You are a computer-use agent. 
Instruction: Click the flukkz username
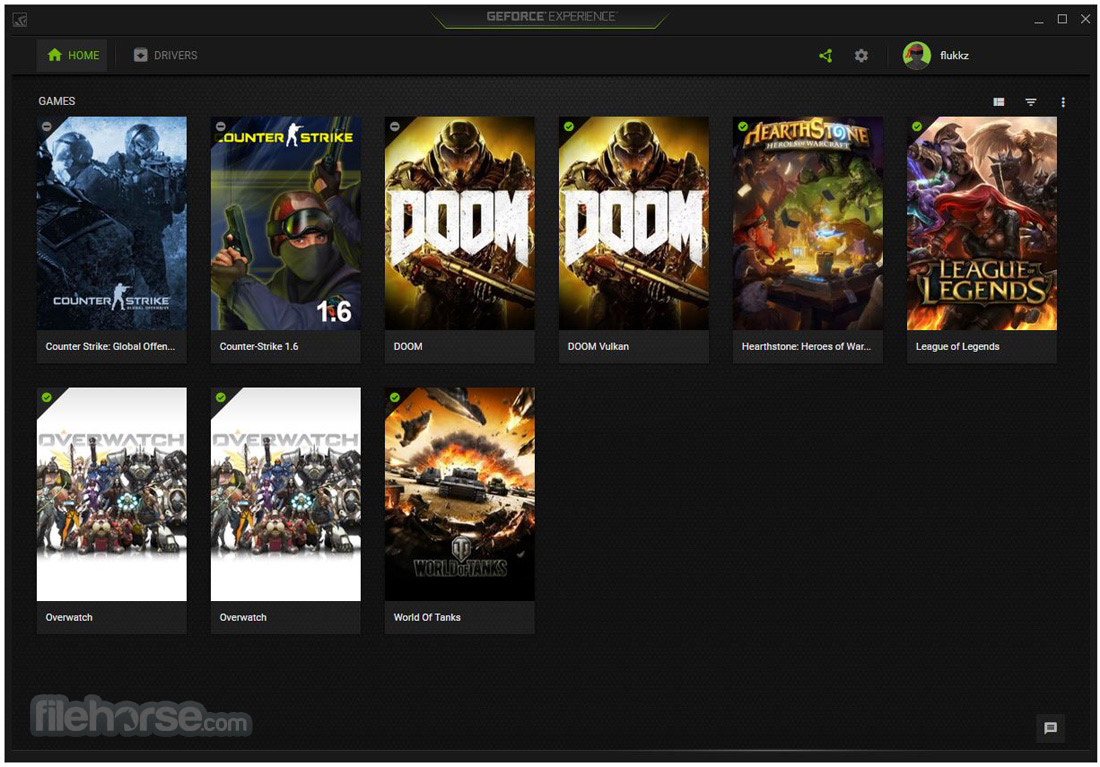click(954, 55)
